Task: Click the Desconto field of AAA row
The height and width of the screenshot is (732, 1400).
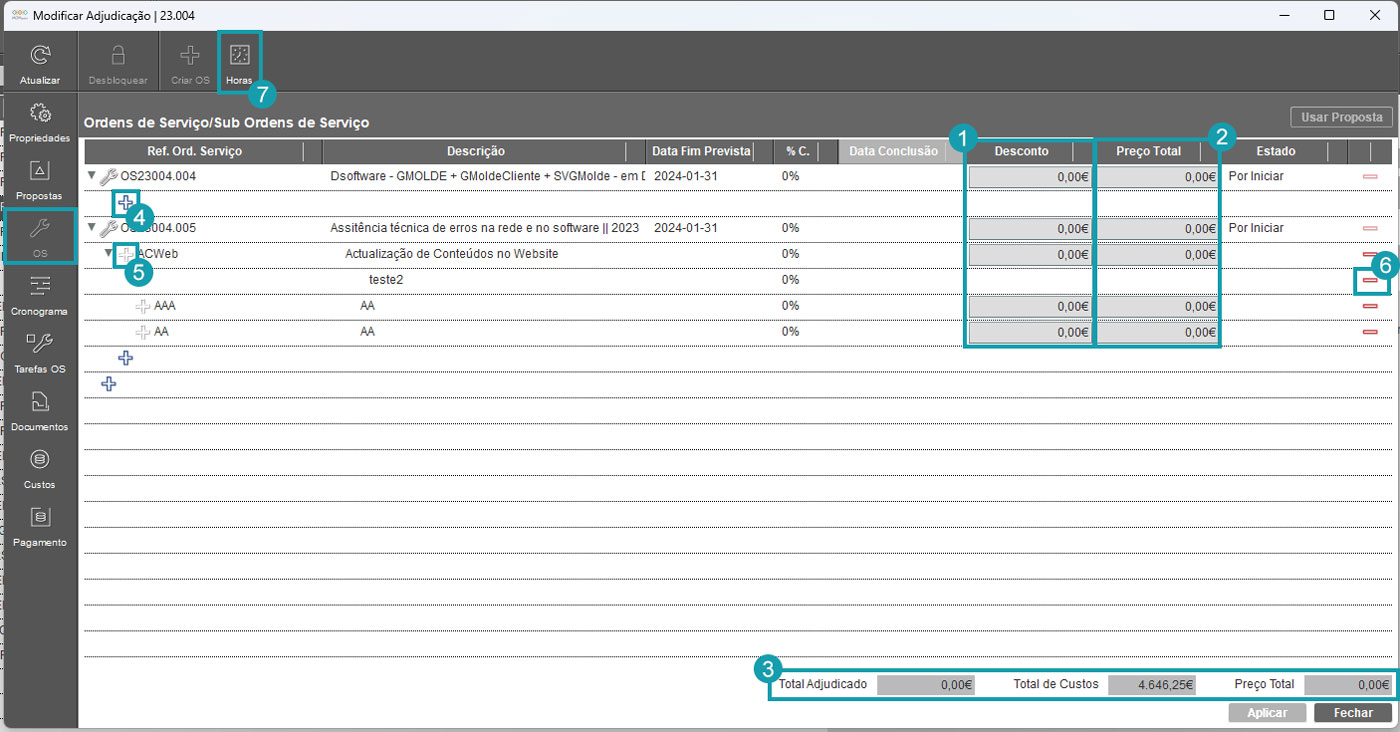Action: click(x=1029, y=306)
